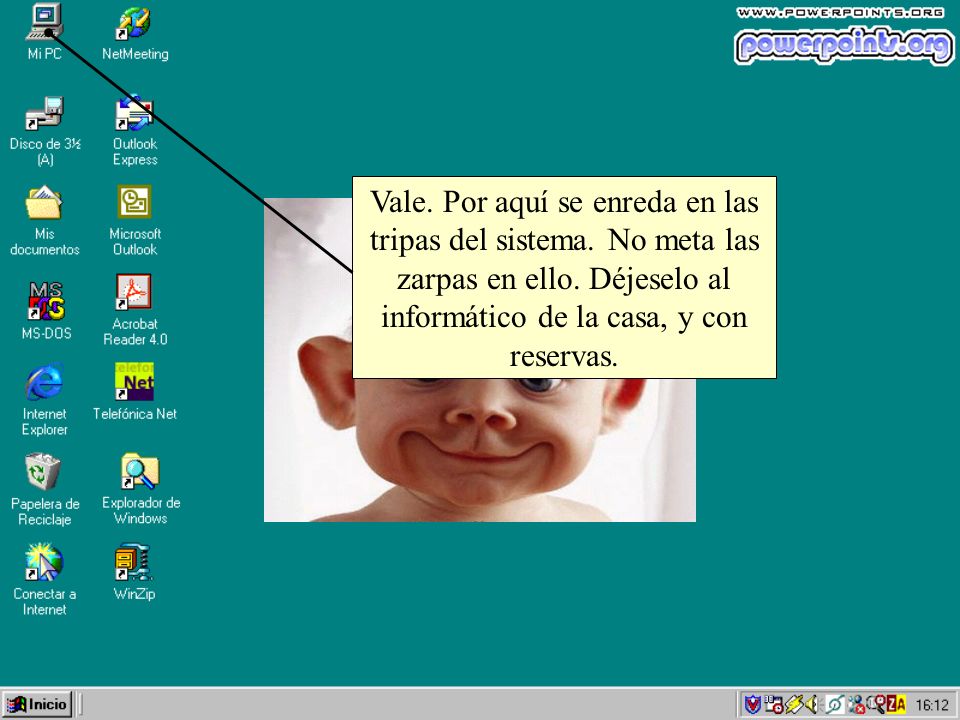
Task: Select the Papelera de Reciclaje icon
Action: tap(45, 489)
